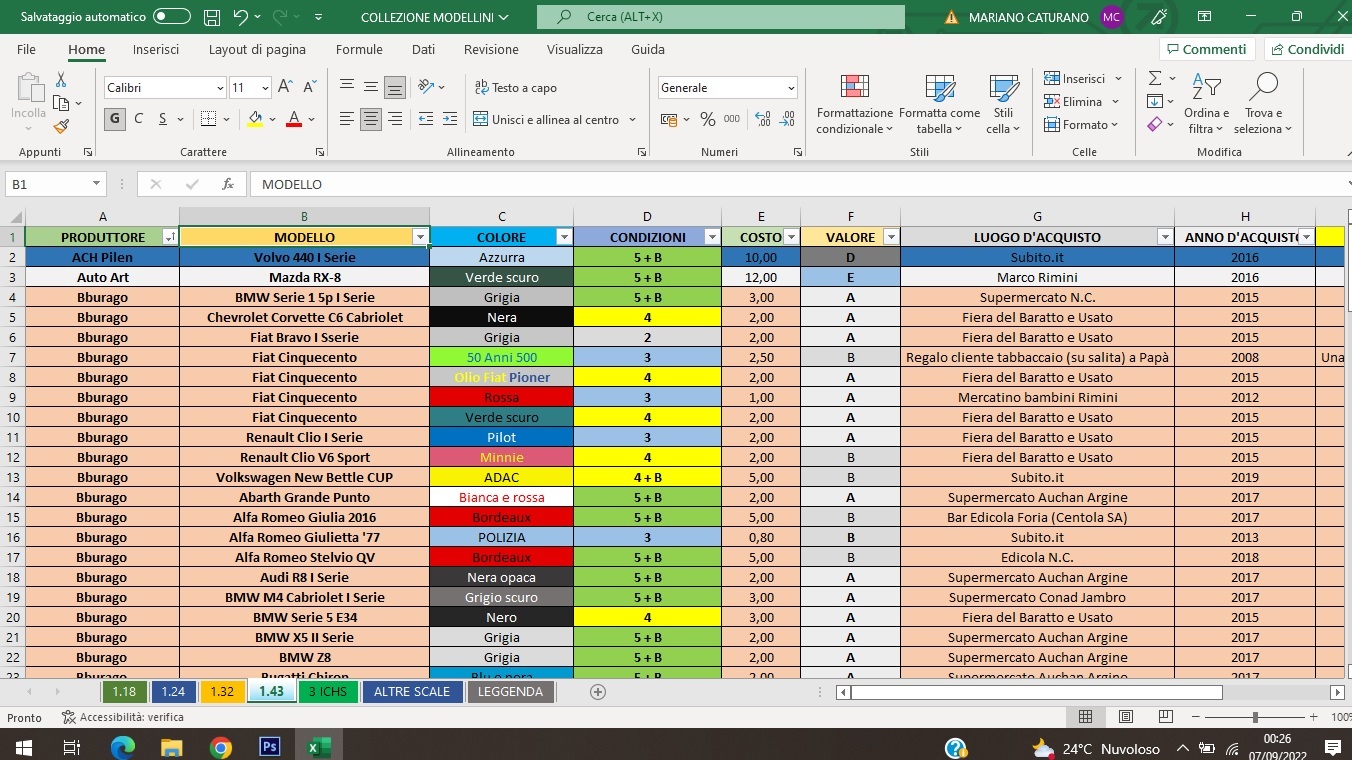Image resolution: width=1352 pixels, height=760 pixels.
Task: Increase decimal places
Action: coord(762,119)
